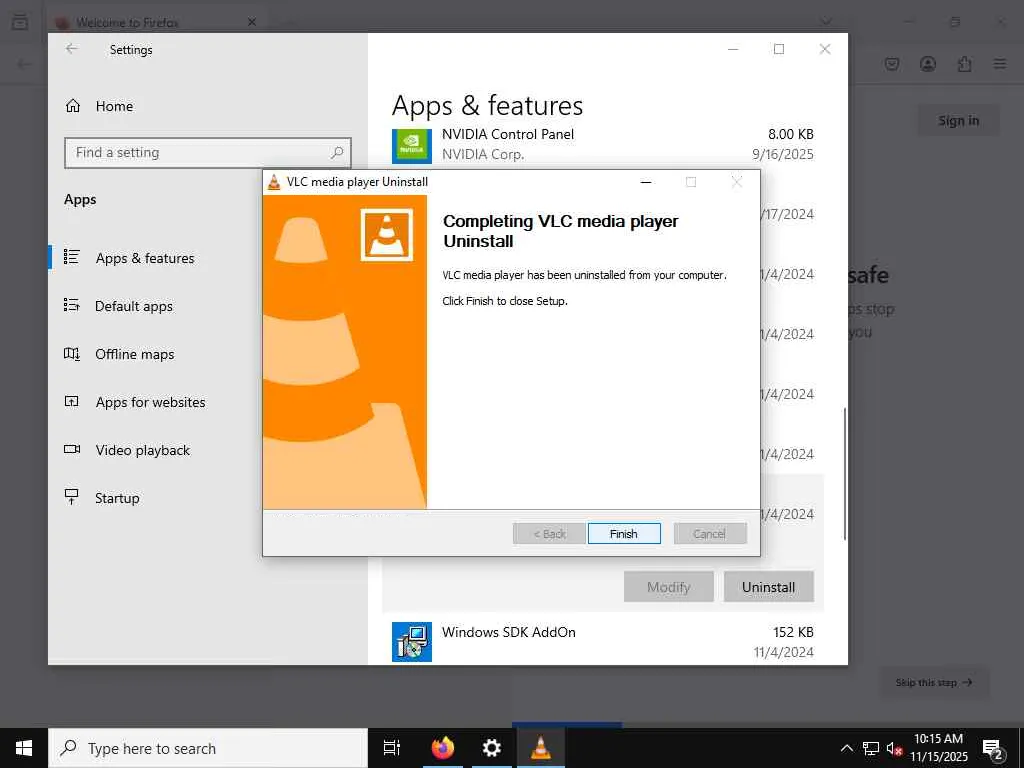The width and height of the screenshot is (1024, 768).
Task: Click the greyed Cancel button in VLC dialog
Action: pyautogui.click(x=710, y=534)
